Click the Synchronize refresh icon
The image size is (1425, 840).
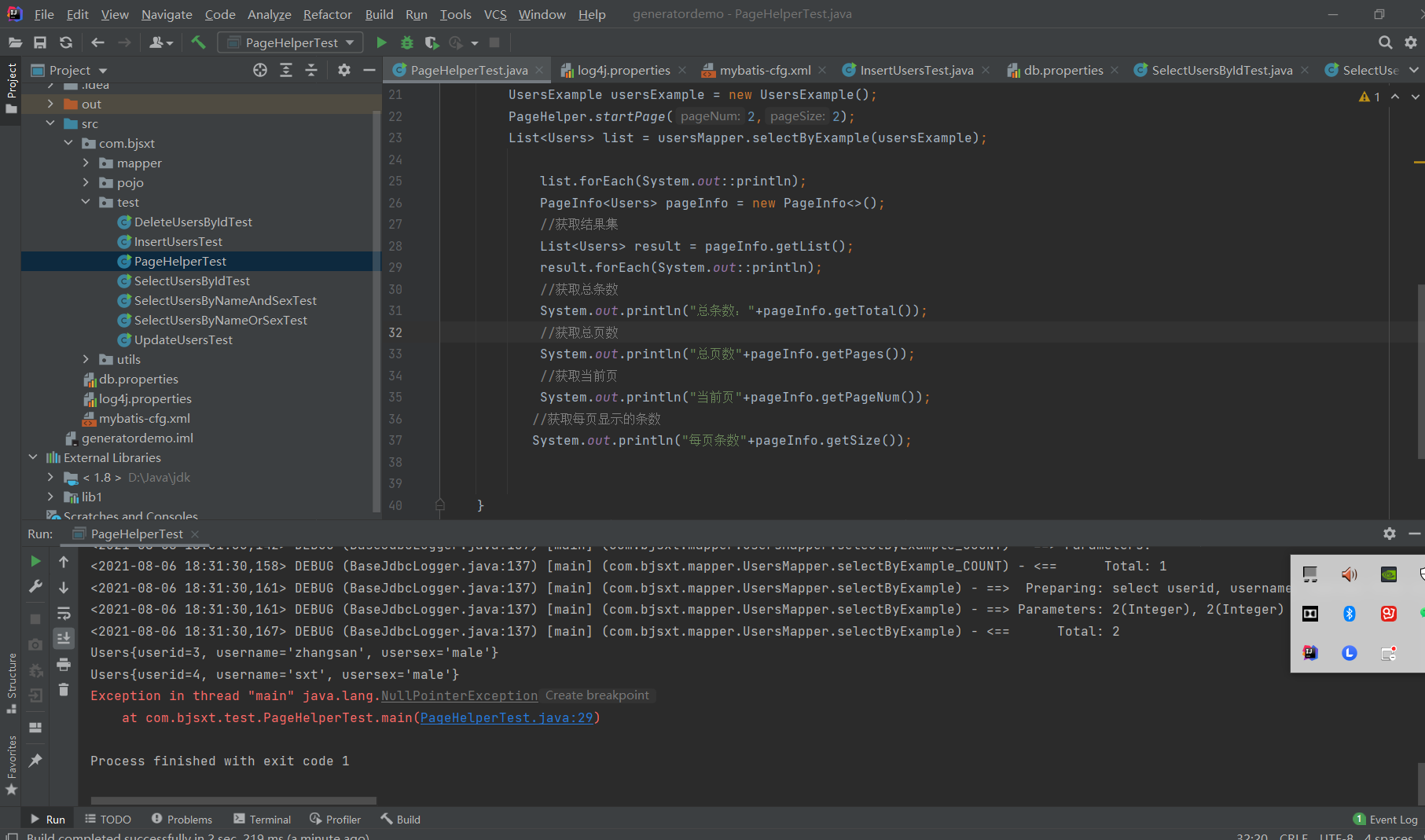click(66, 42)
